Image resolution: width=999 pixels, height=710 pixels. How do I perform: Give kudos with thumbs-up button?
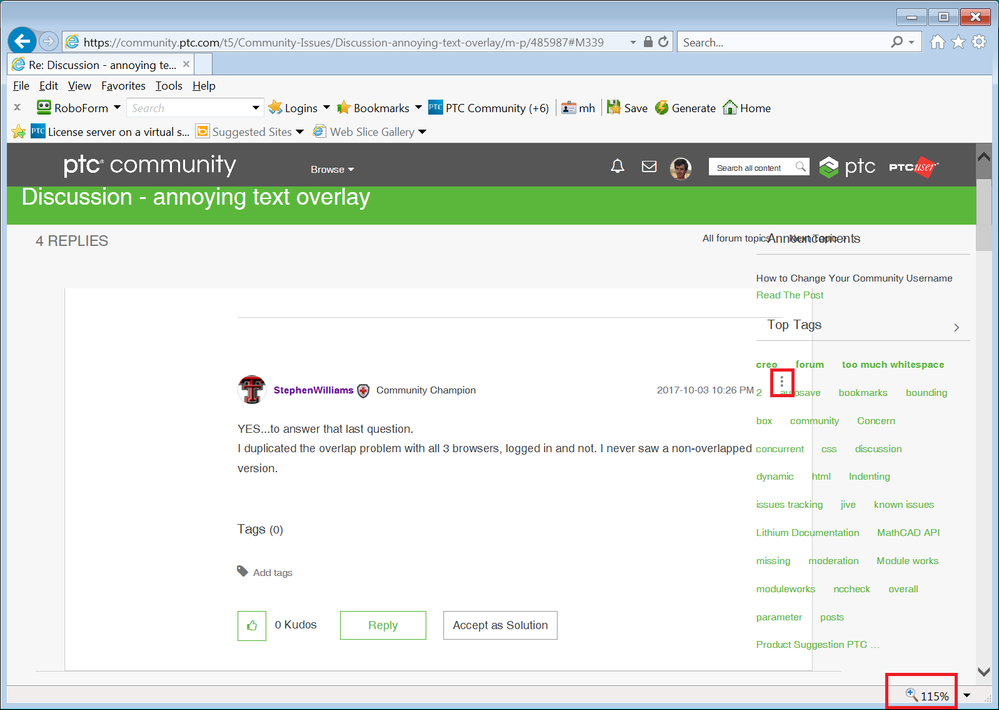252,625
